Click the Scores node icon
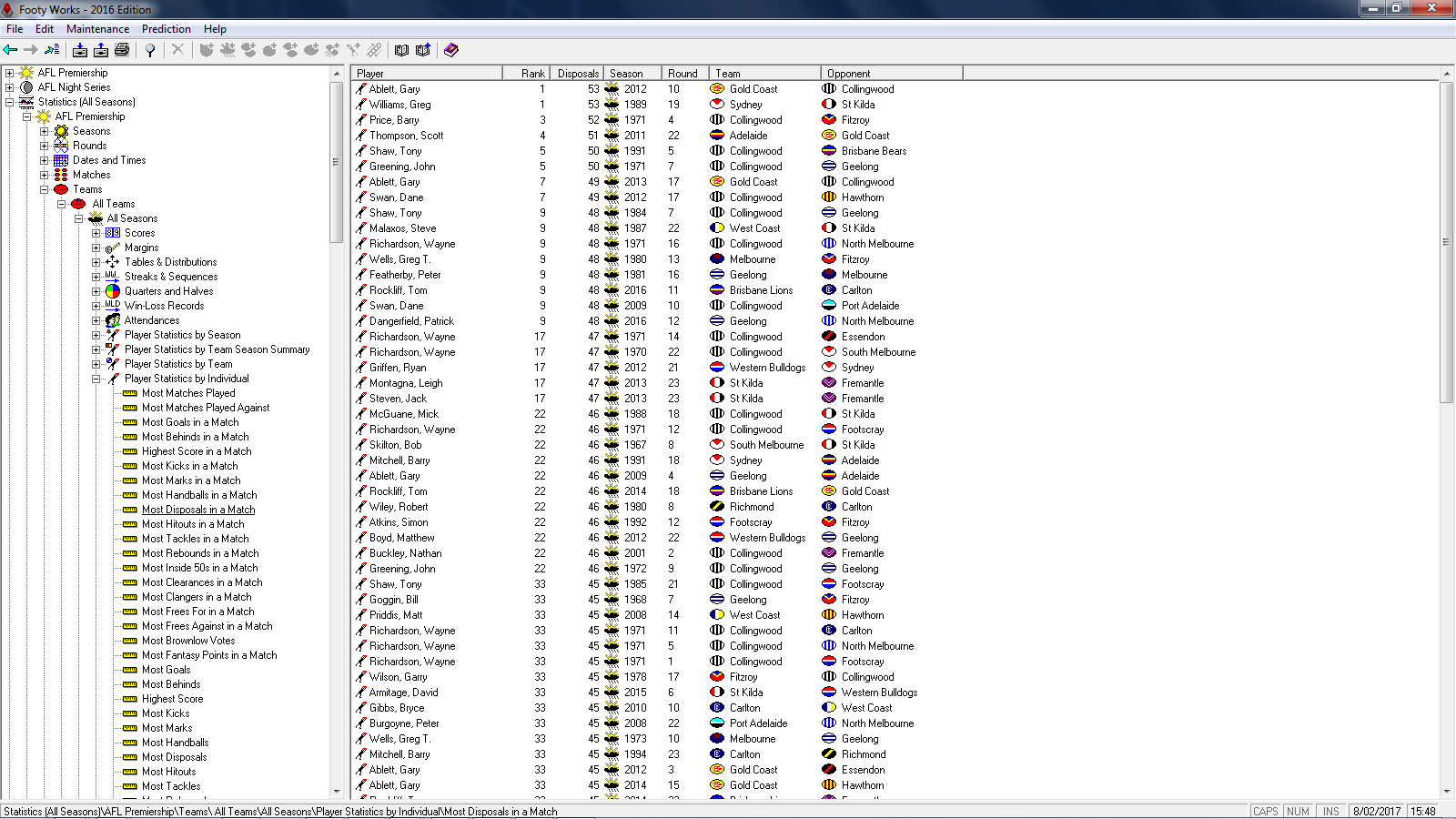Viewport: 1456px width, 819px height. point(113,233)
